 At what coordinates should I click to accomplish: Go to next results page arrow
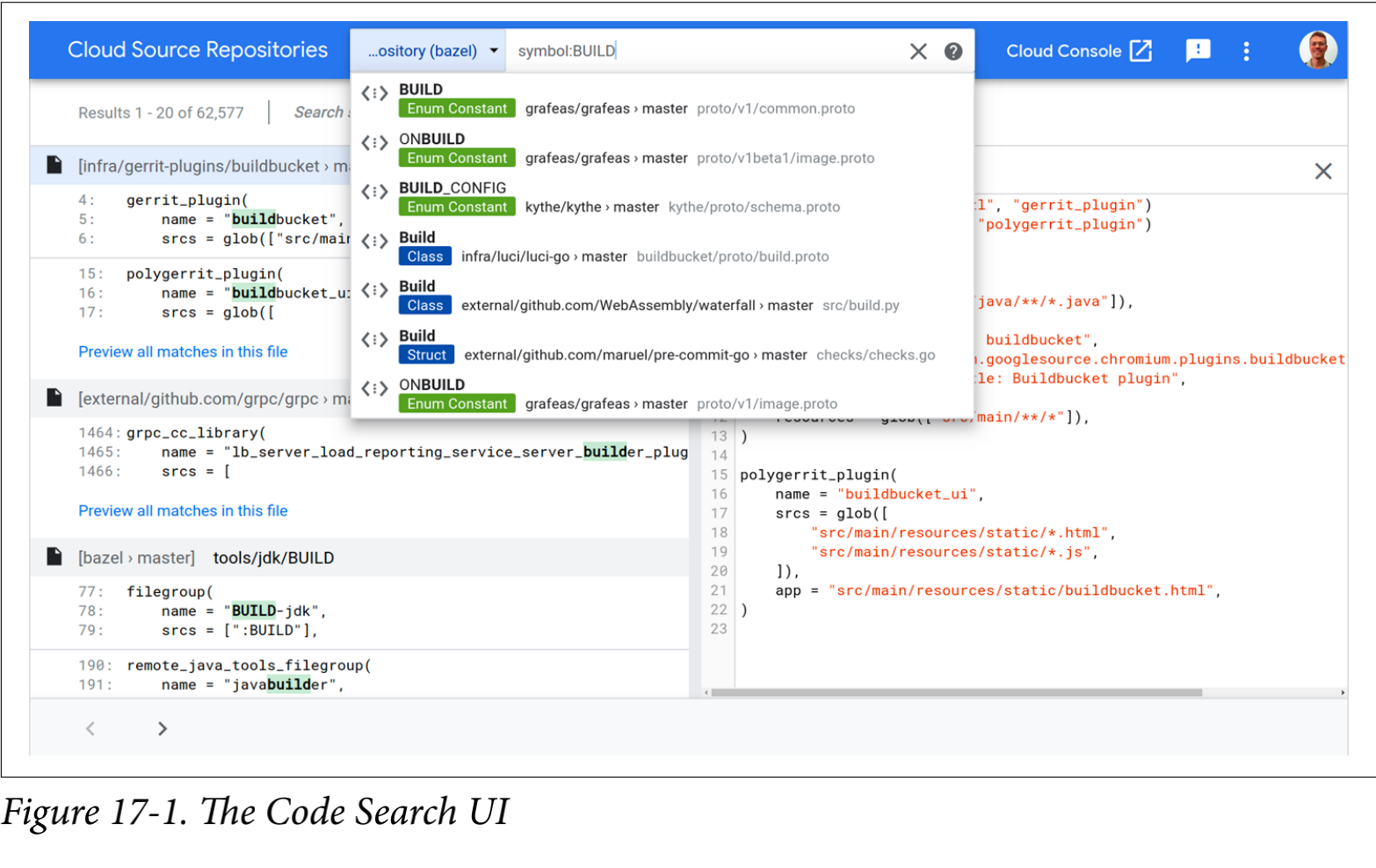point(162,728)
